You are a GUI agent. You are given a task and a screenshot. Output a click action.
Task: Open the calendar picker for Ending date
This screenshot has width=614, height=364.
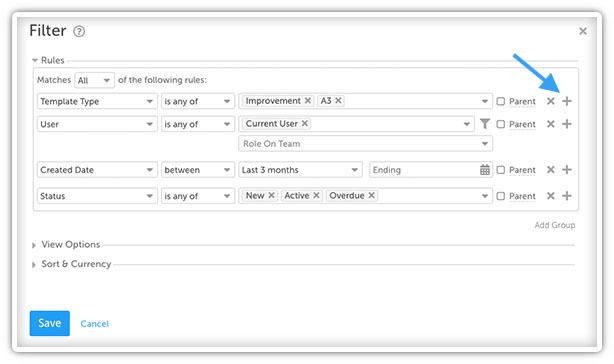coord(485,170)
